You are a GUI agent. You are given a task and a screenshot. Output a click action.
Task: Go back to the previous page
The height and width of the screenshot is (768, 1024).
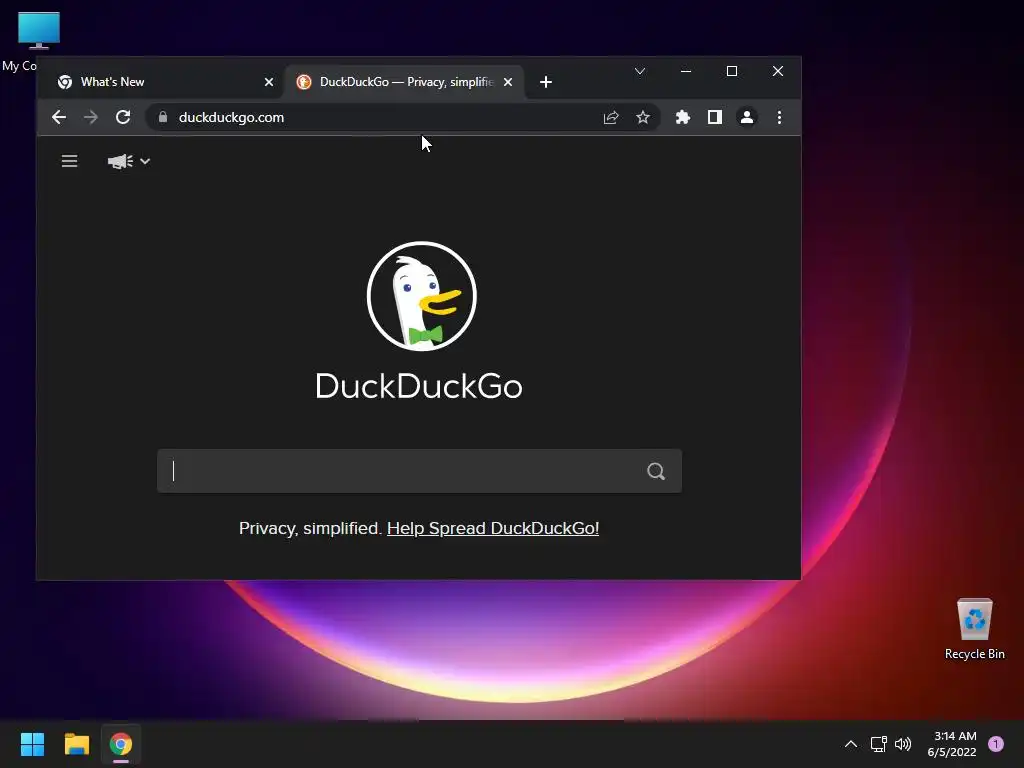point(59,117)
